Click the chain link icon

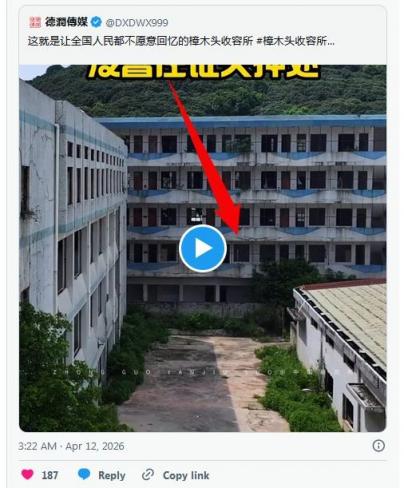click(148, 474)
